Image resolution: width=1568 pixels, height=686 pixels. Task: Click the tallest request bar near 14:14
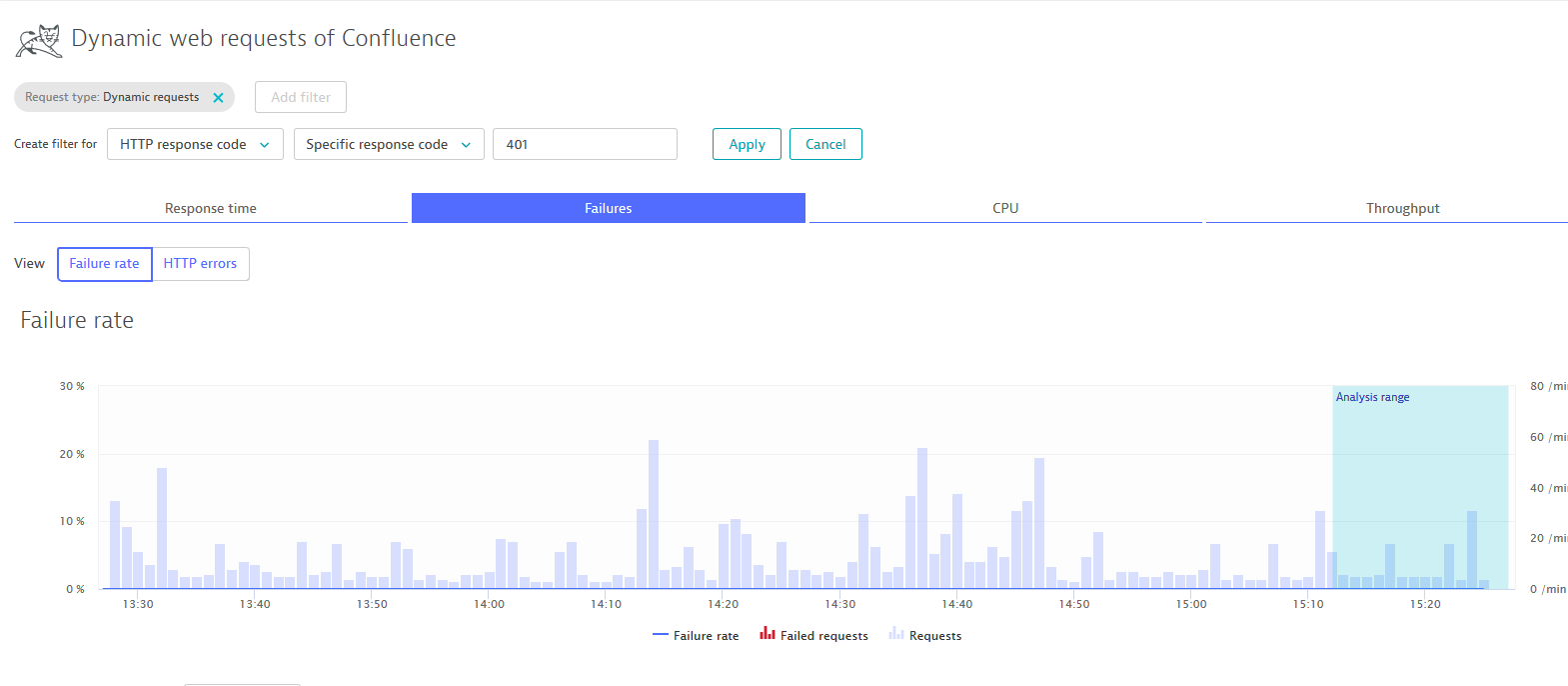654,513
